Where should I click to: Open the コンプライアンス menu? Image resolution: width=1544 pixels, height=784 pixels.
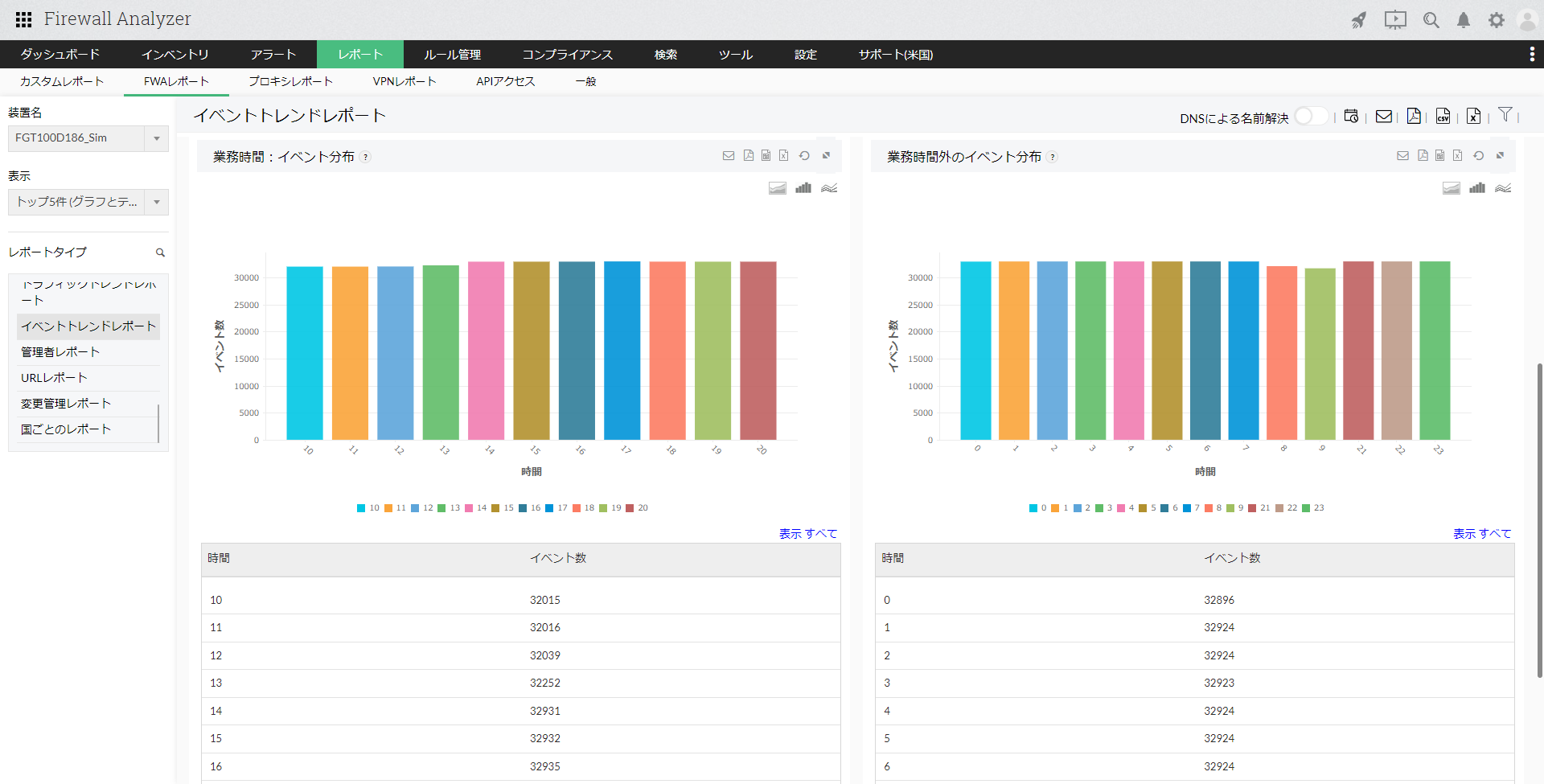567,55
